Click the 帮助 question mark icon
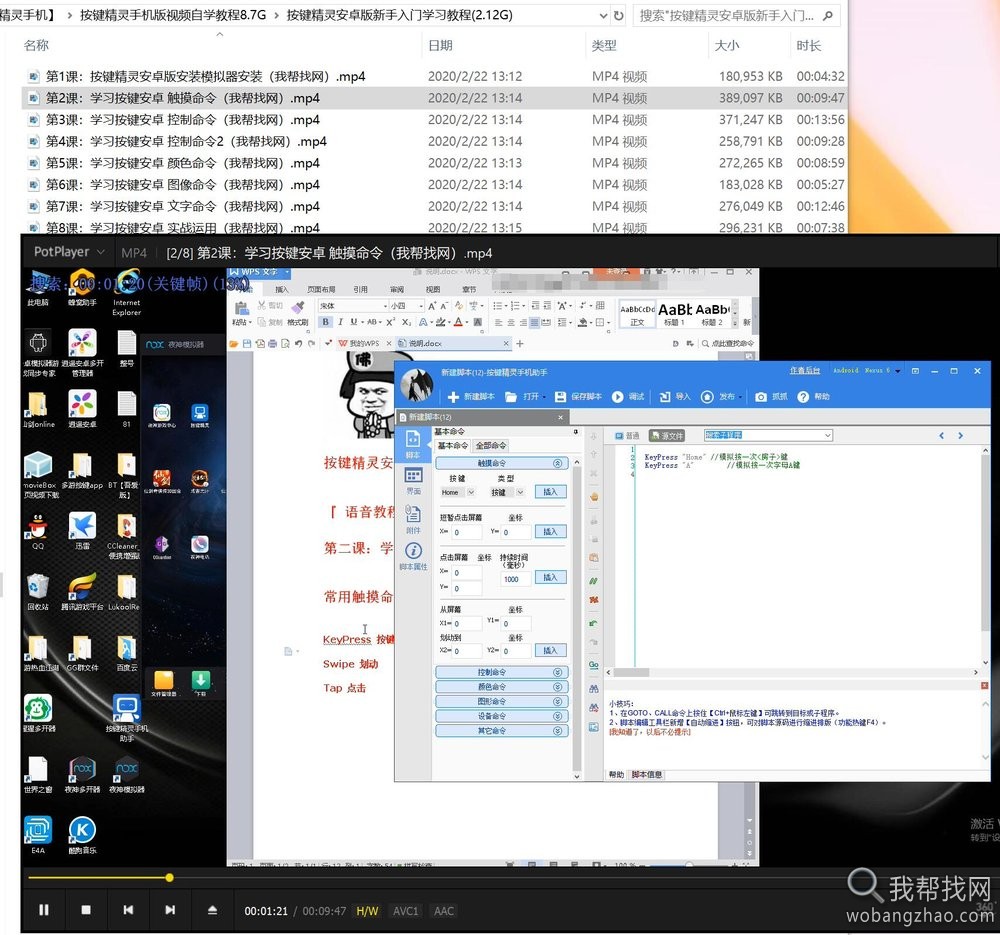1000x935 pixels. (803, 397)
